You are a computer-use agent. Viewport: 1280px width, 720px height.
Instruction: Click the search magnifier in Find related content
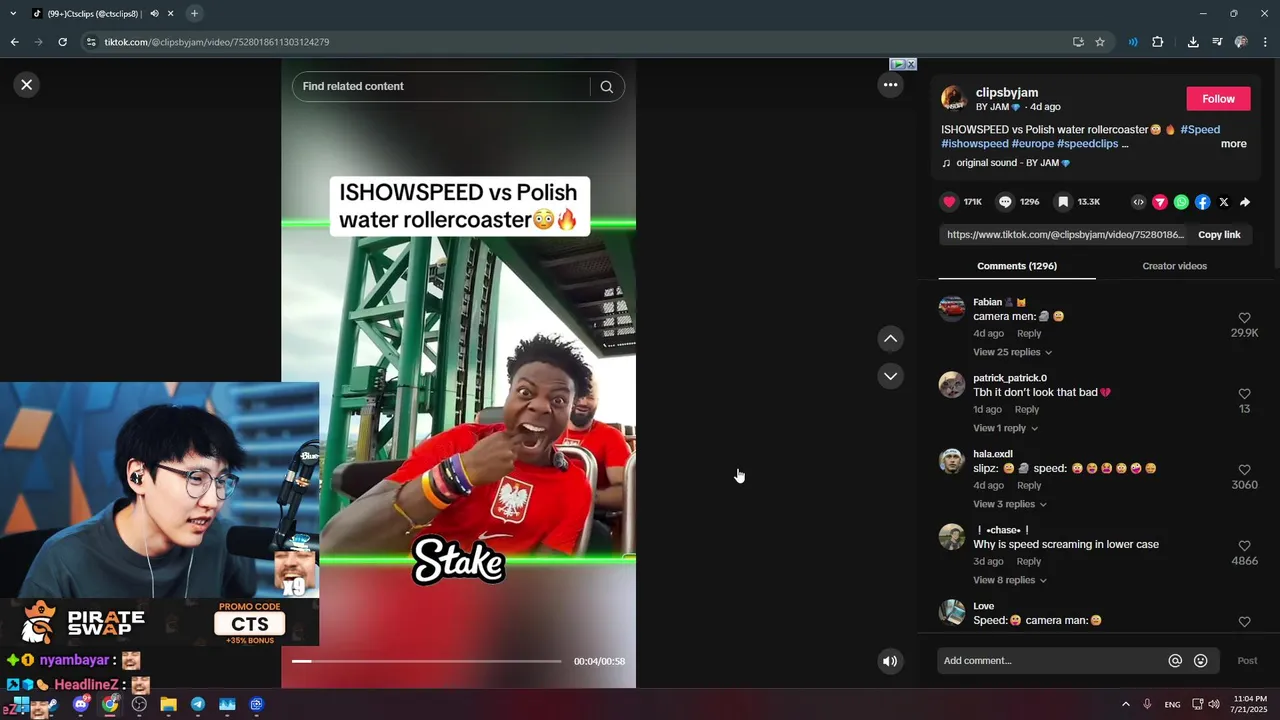pyautogui.click(x=606, y=86)
